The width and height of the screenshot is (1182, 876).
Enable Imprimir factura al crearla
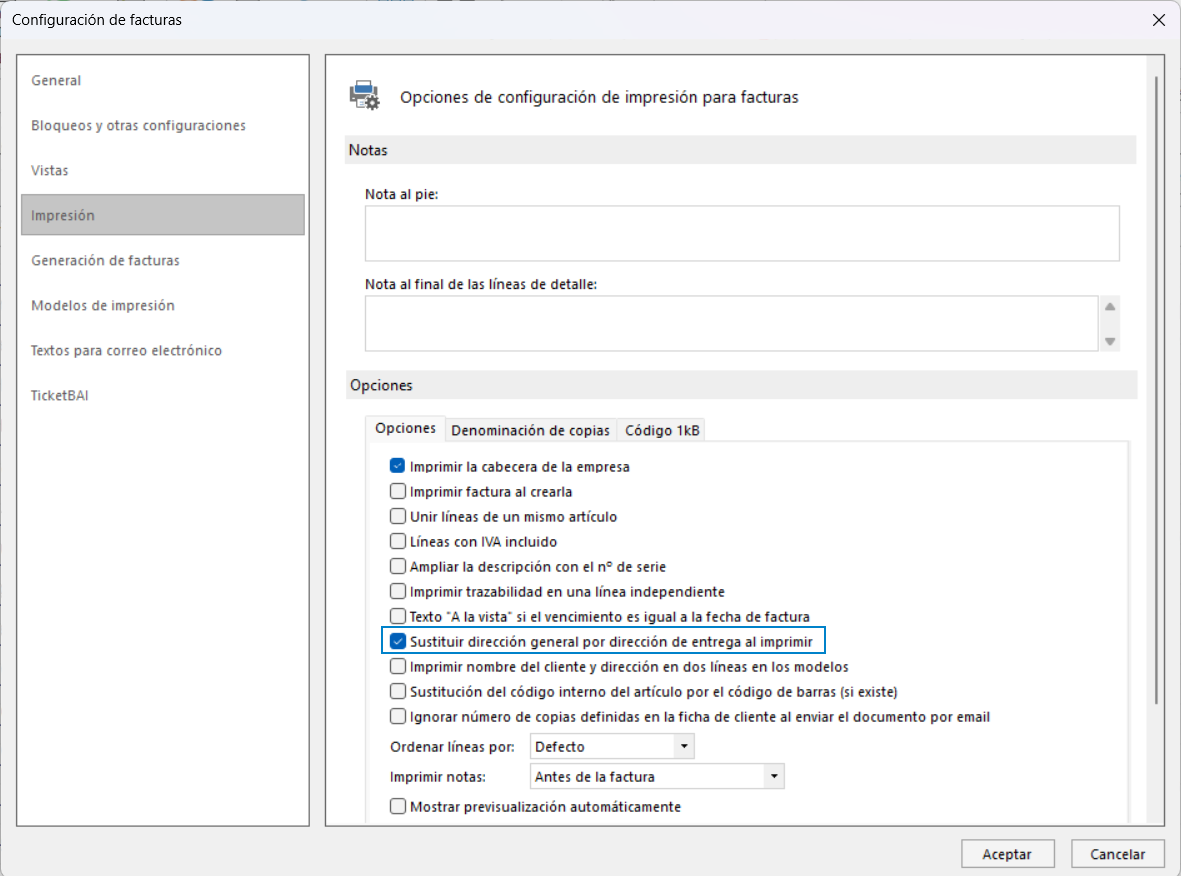coord(397,492)
